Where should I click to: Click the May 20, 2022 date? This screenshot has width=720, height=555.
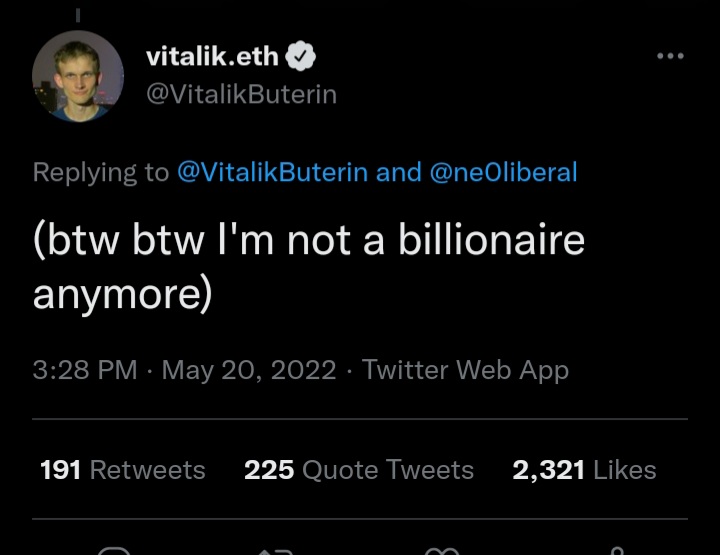[248, 370]
